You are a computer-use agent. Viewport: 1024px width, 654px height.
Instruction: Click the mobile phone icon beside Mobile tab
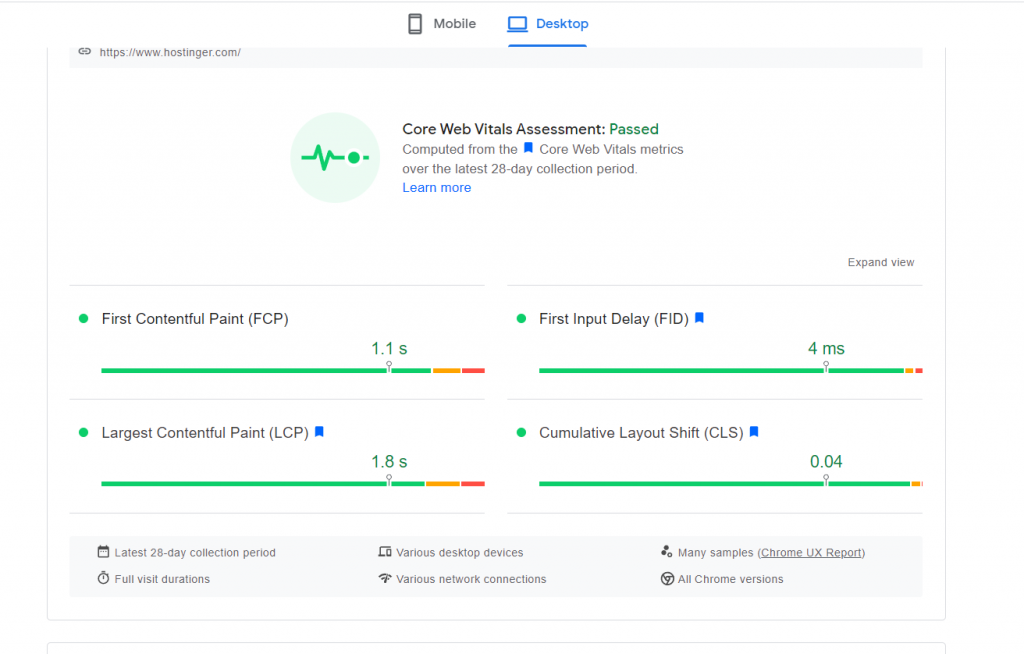coord(412,23)
